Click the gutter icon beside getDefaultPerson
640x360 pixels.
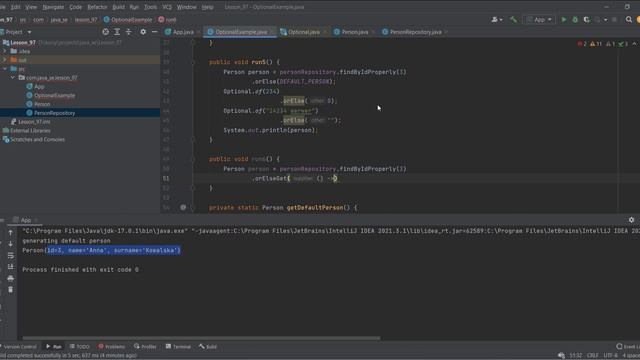tap(183, 207)
